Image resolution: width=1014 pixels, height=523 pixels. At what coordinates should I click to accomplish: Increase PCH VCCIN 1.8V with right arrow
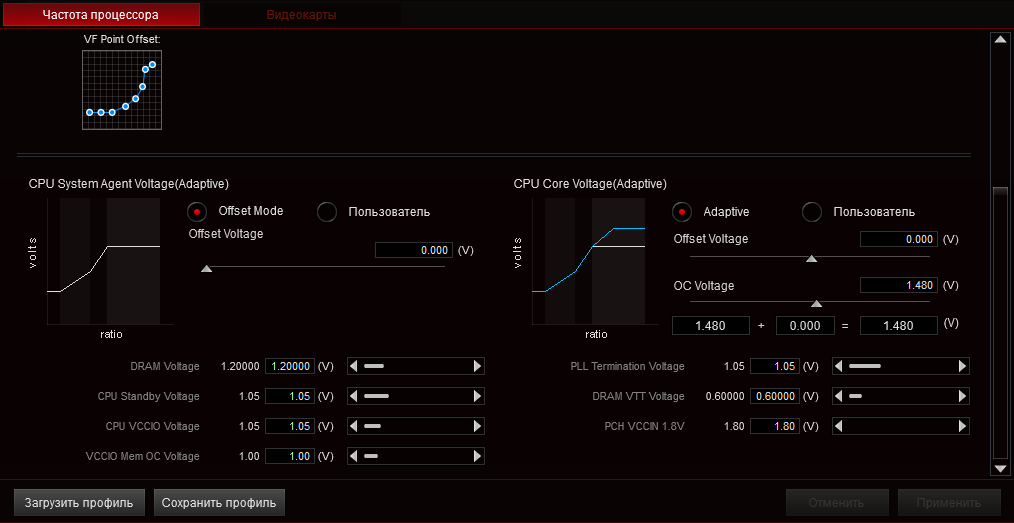click(x=962, y=426)
